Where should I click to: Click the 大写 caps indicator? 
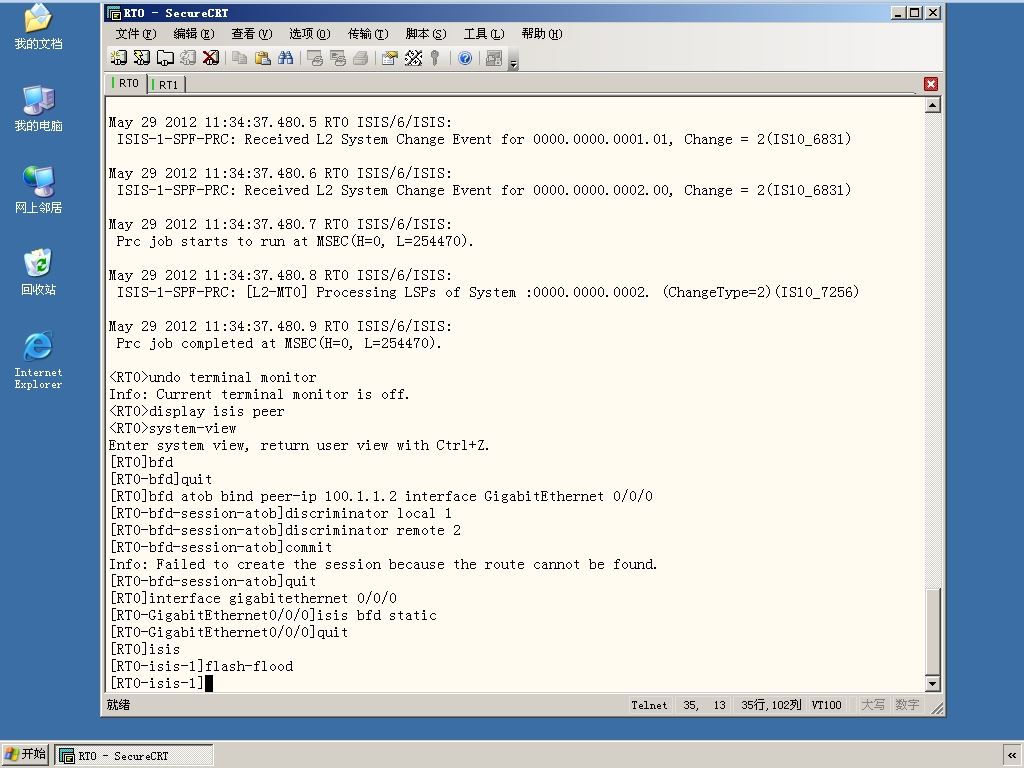(x=872, y=705)
